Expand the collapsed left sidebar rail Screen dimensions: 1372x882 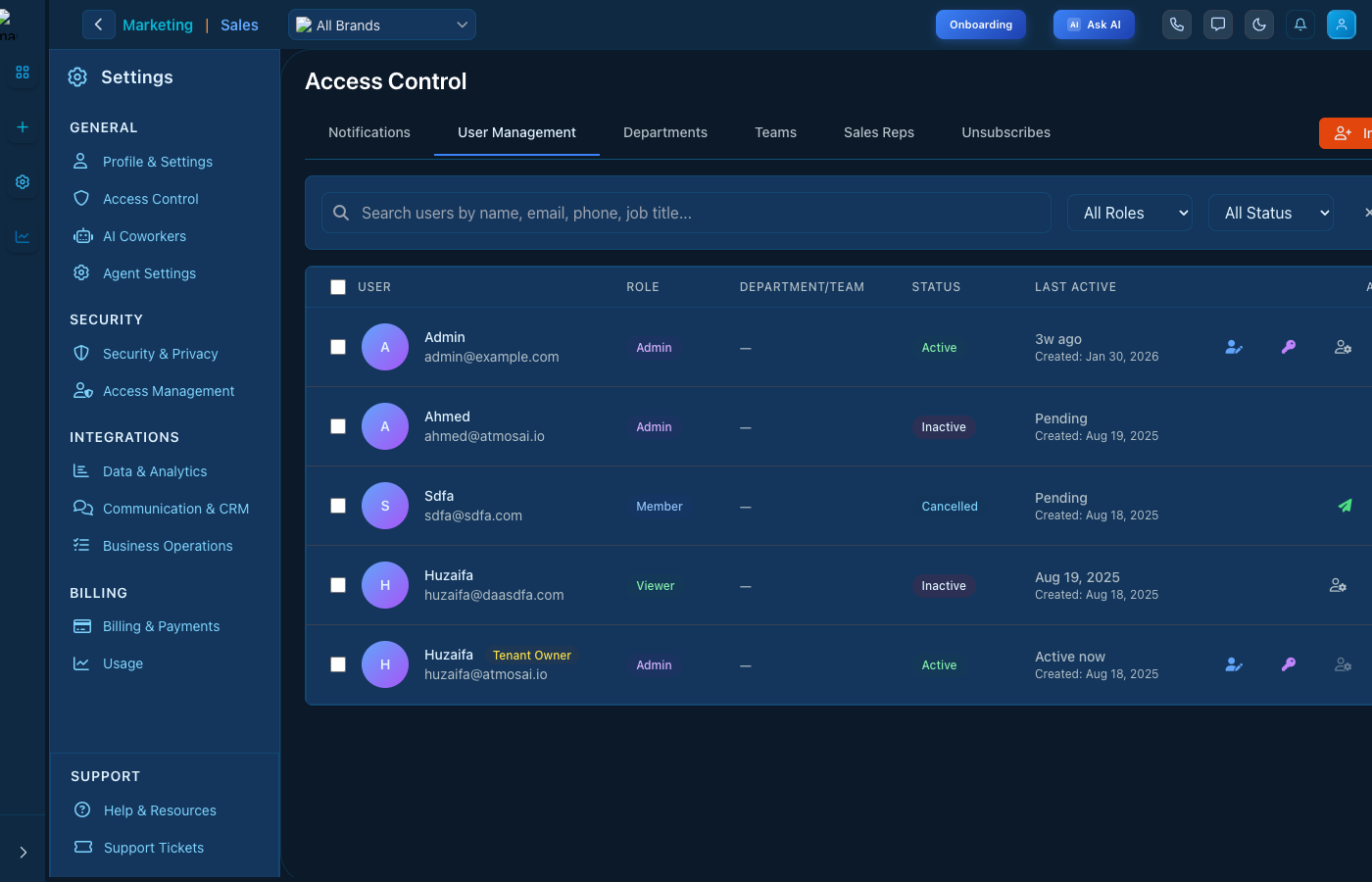23,853
